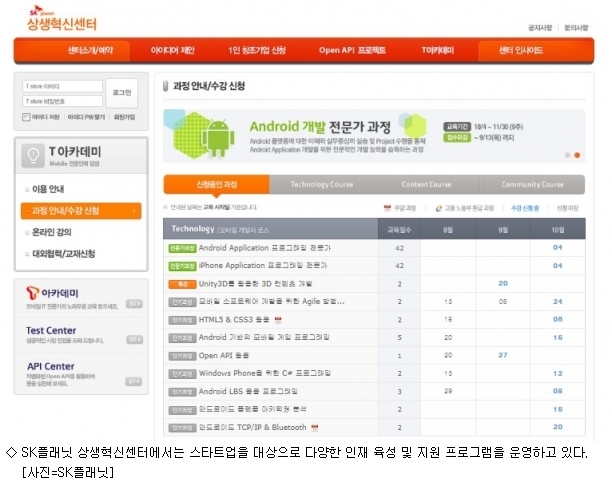
Task: Click September date 20 on Unity3D row
Action: tap(503, 284)
